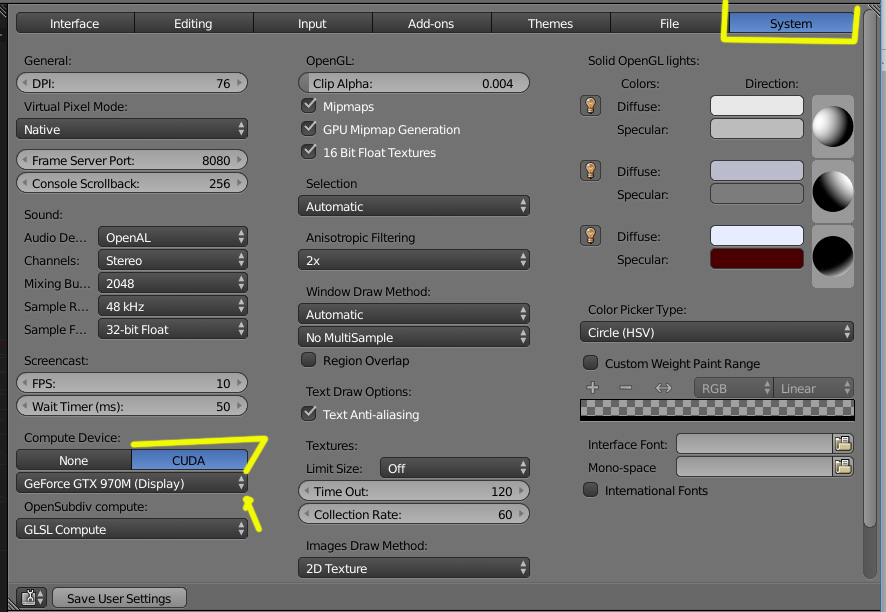Open texture Limit Size dropdown
The image size is (886, 612).
pyautogui.click(x=455, y=468)
